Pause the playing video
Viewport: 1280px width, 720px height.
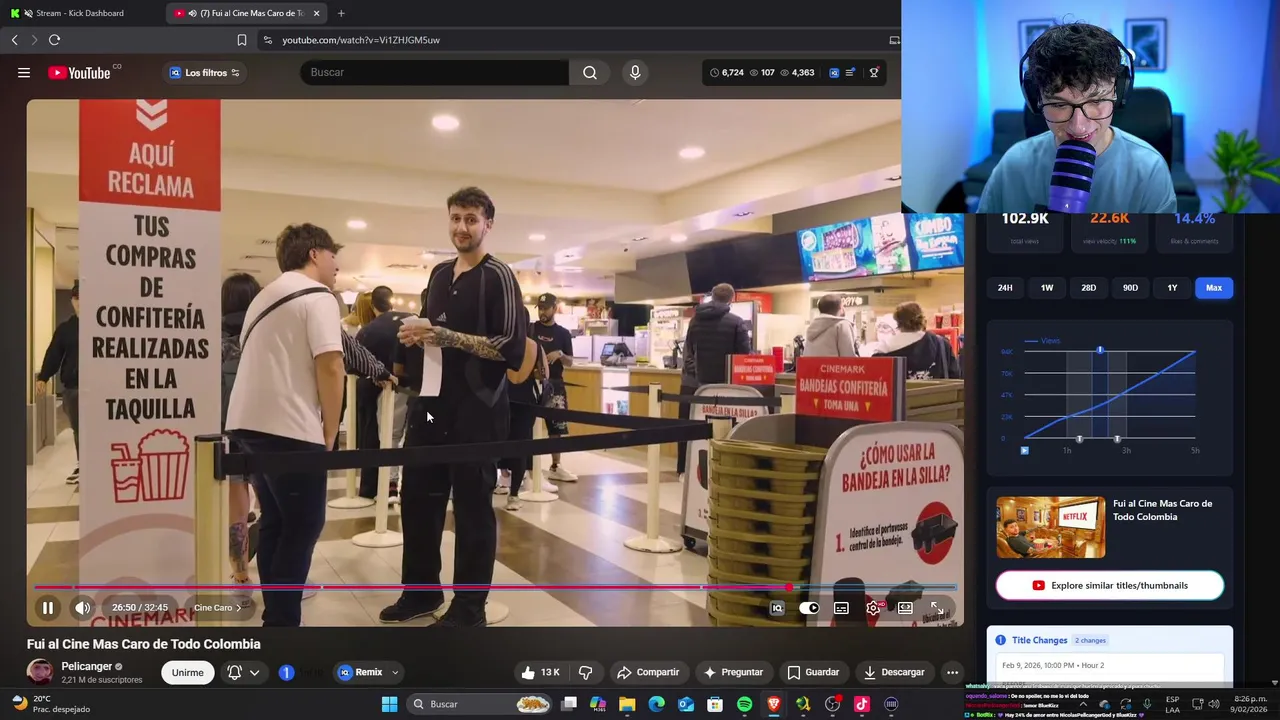point(47,608)
